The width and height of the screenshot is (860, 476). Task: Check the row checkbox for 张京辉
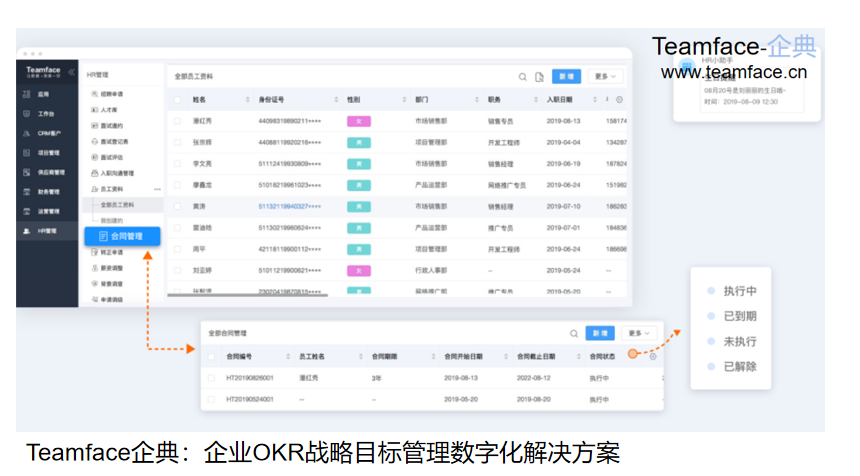(177, 143)
